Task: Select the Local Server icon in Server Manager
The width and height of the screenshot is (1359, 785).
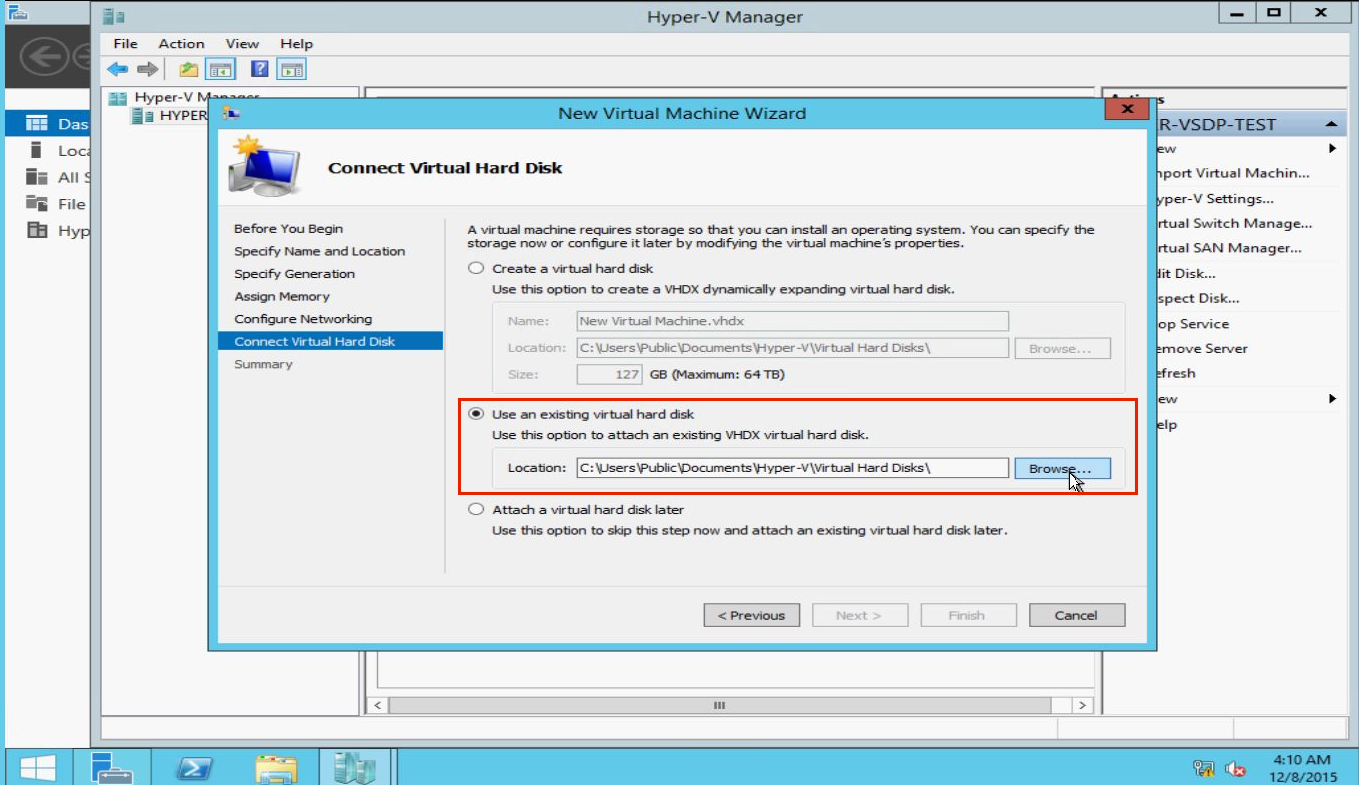Action: [37, 151]
